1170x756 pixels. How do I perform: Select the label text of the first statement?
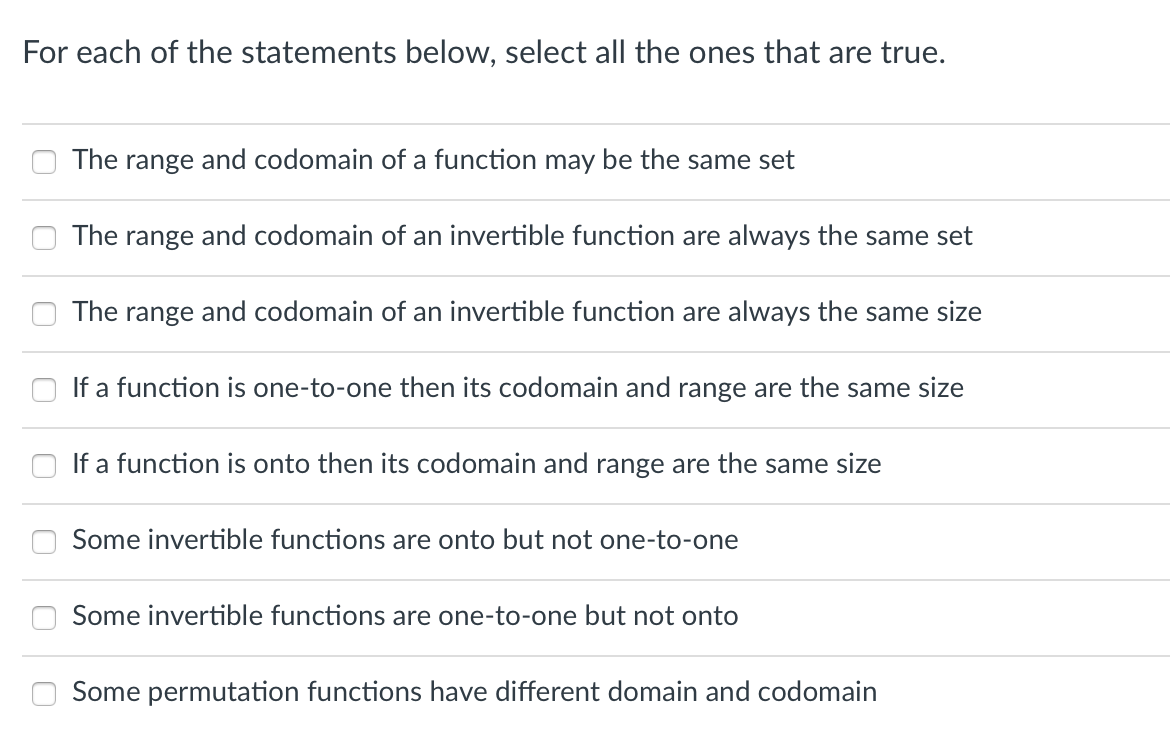tap(433, 160)
